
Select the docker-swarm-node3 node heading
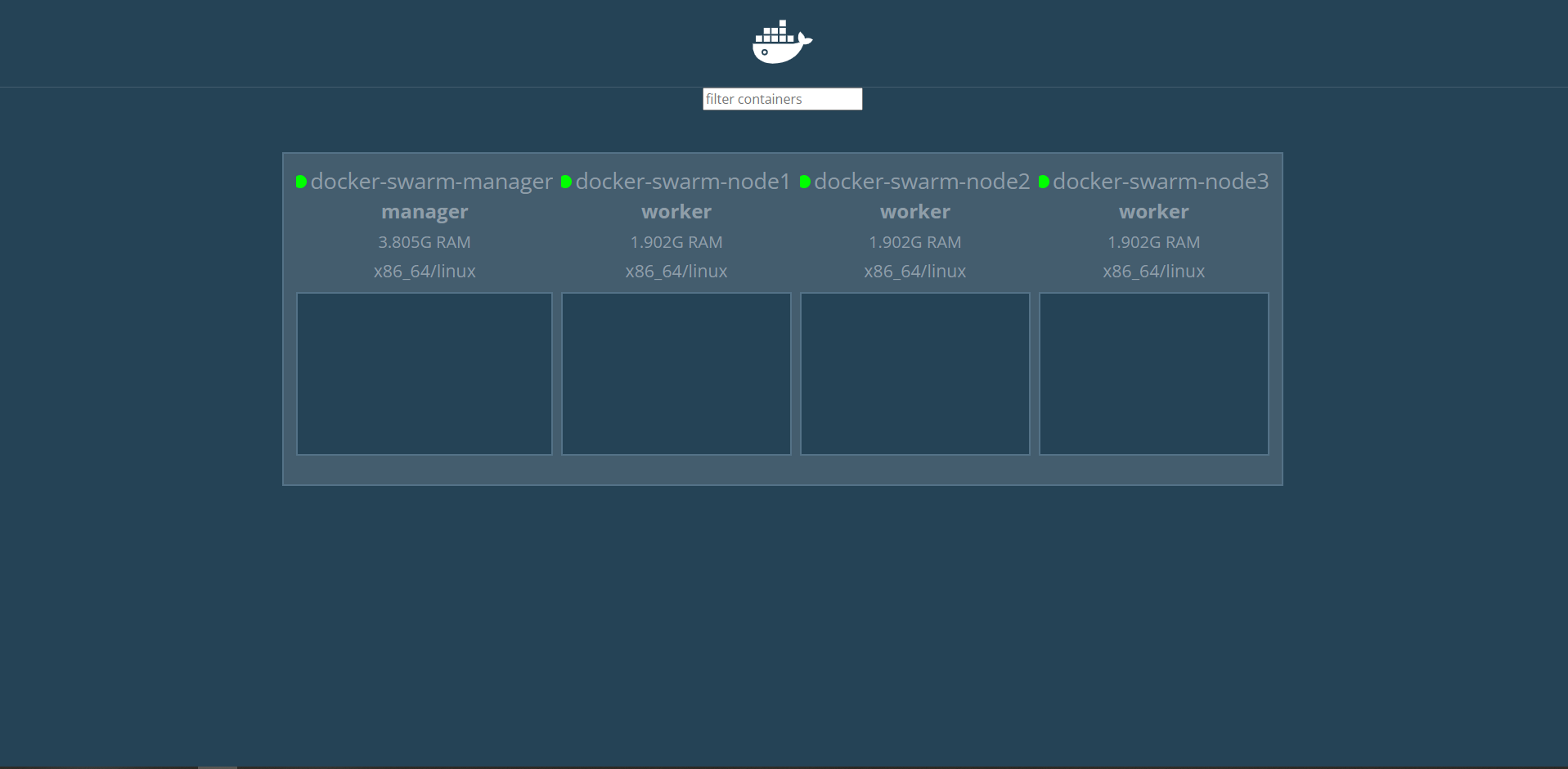(x=1160, y=182)
